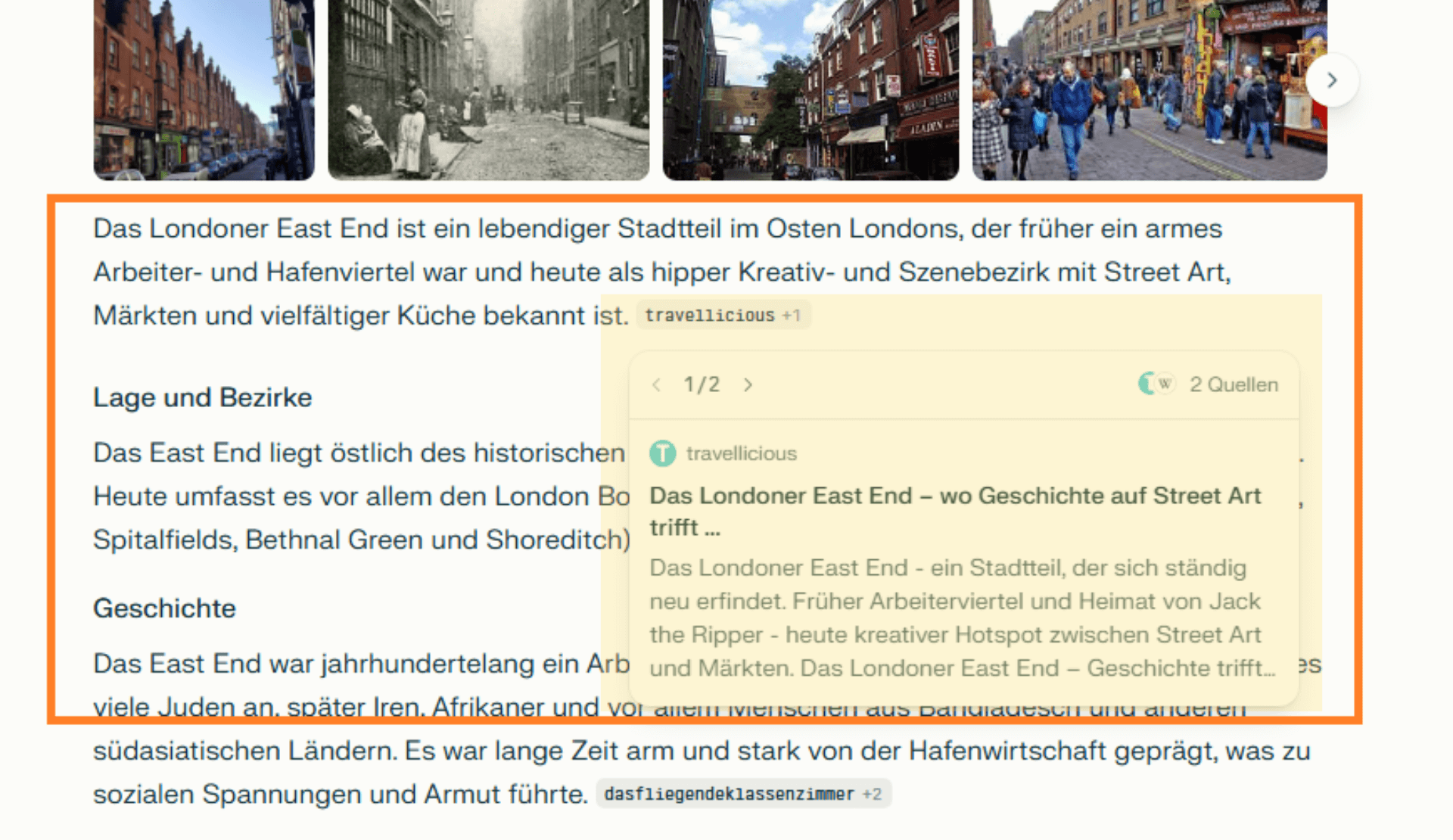Toggle the 1/2 pagination indicator
1453x840 pixels.
point(702,384)
